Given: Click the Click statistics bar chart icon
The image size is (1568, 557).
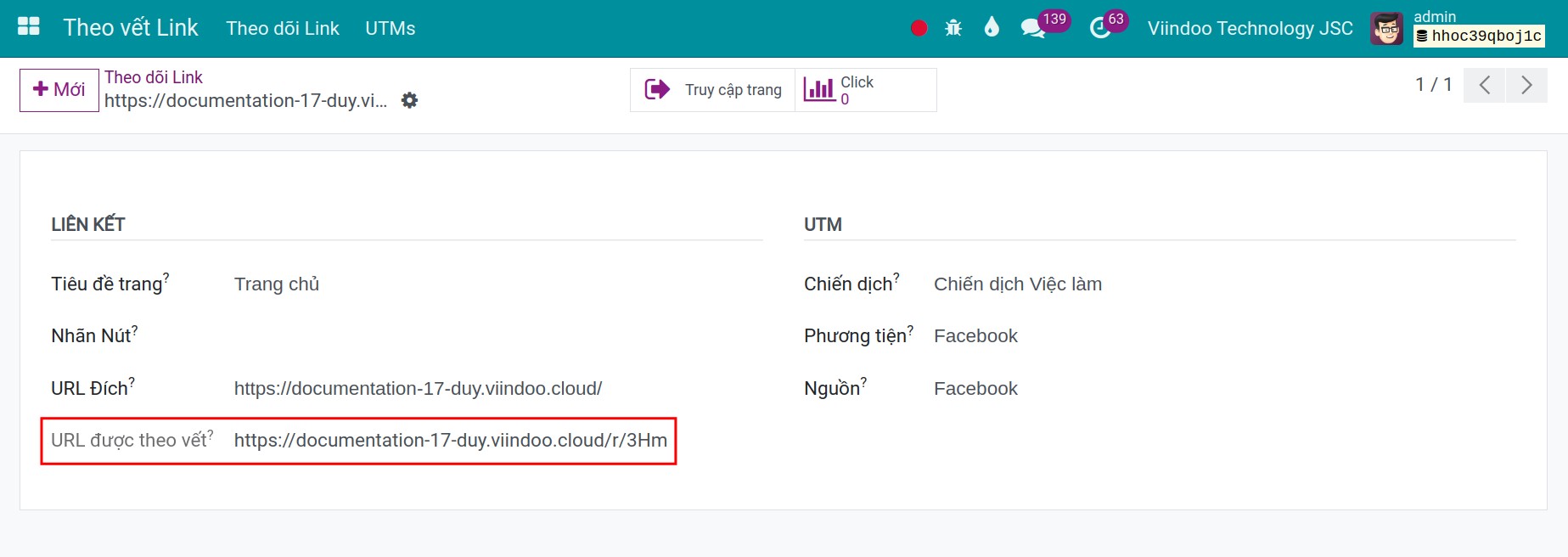Looking at the screenshot, I should pyautogui.click(x=819, y=89).
